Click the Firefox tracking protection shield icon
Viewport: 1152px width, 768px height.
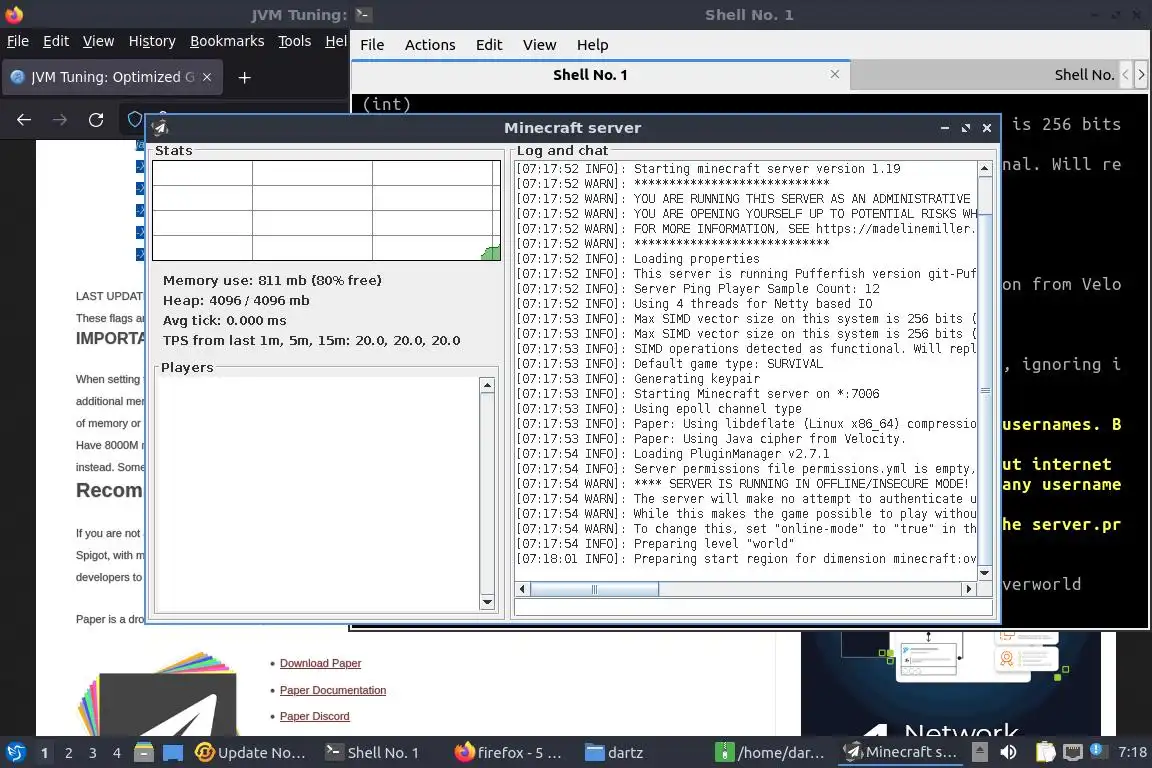tap(134, 119)
